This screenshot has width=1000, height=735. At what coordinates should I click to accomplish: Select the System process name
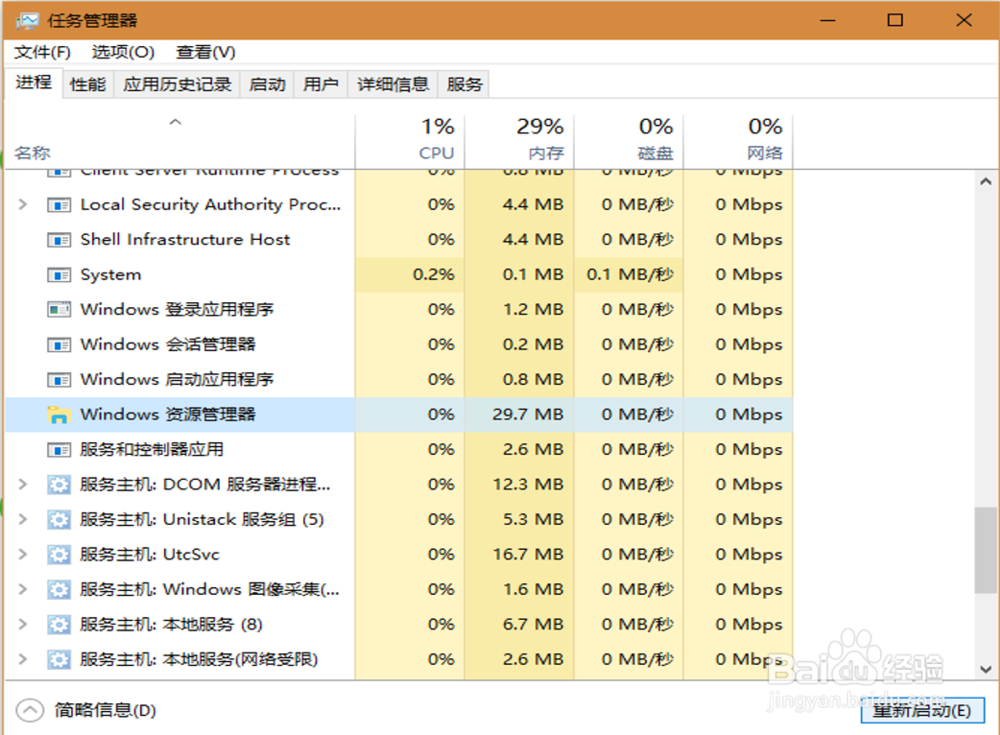tap(111, 275)
